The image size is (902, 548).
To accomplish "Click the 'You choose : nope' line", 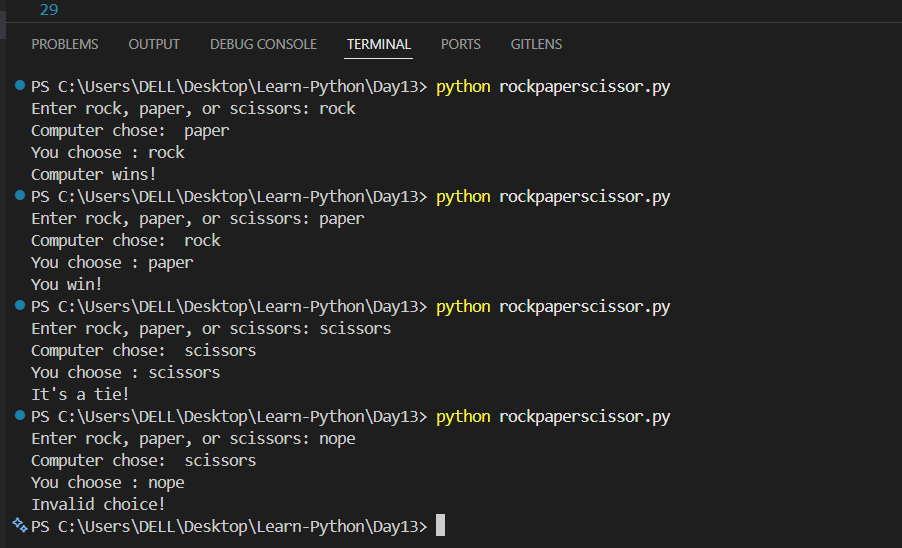I will [108, 482].
